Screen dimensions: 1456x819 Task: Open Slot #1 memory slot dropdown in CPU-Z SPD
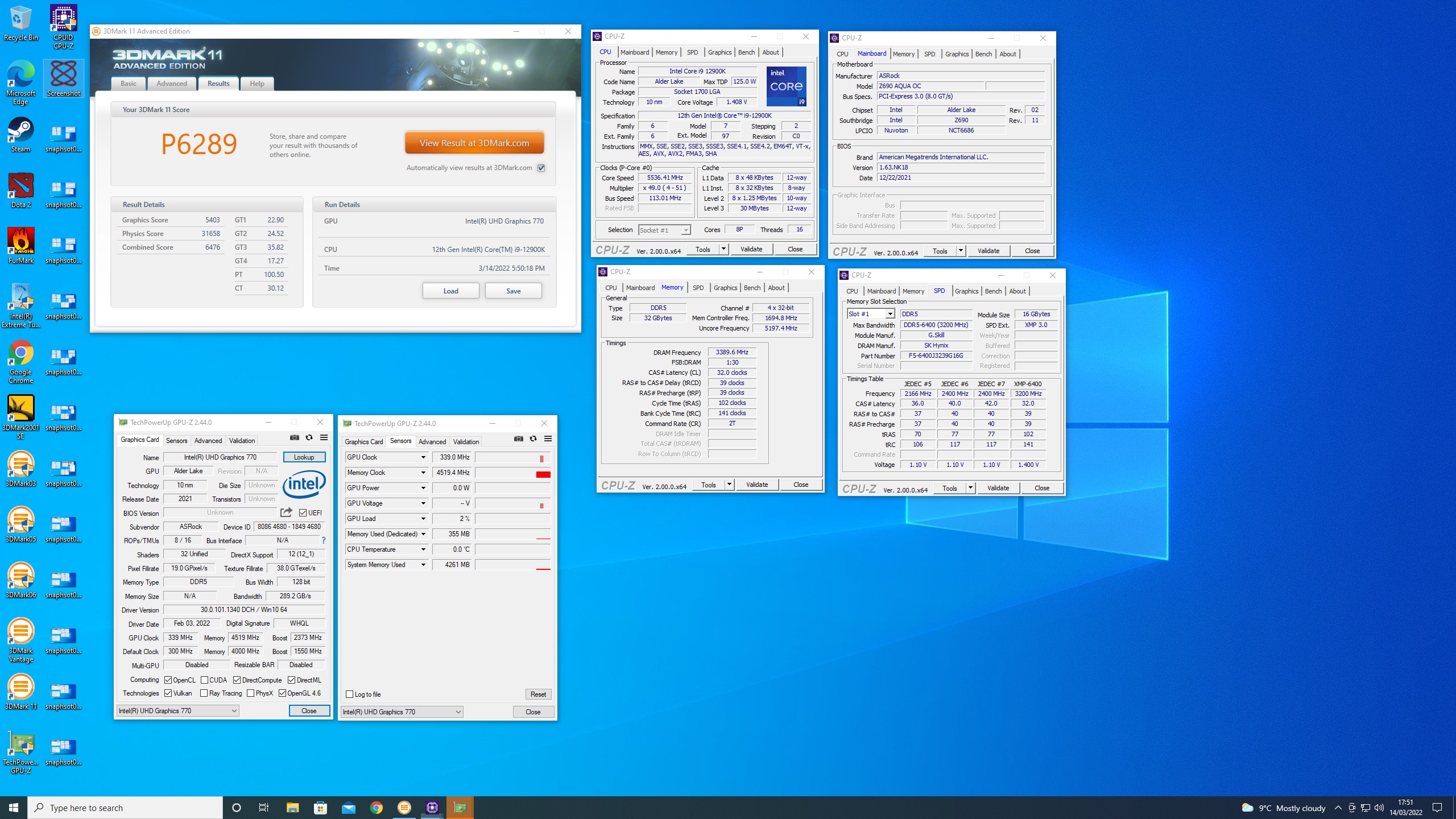tap(871, 314)
